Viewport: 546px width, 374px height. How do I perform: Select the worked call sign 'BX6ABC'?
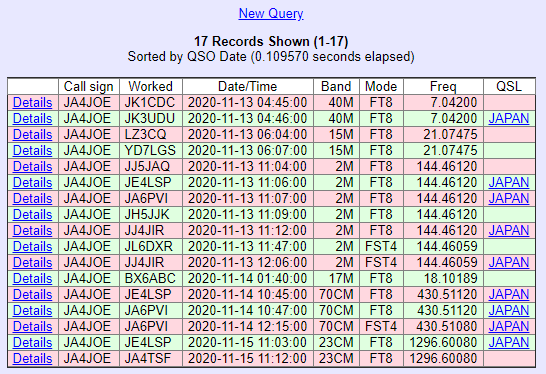click(150, 279)
